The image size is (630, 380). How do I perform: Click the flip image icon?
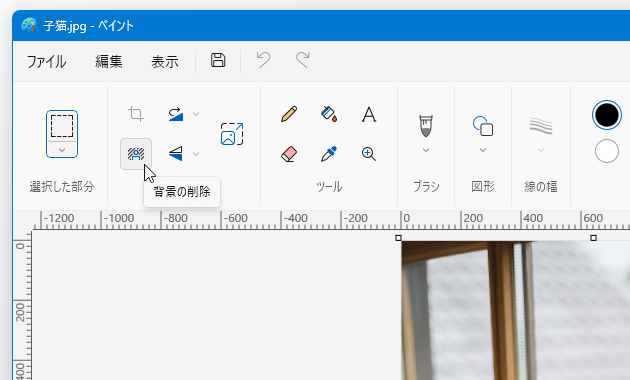[176, 153]
